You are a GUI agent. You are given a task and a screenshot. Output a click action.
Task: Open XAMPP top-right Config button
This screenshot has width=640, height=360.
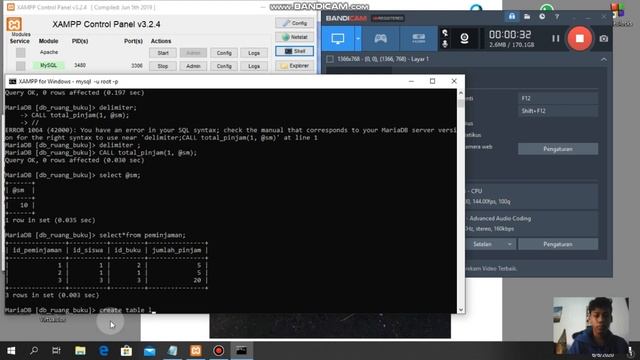[x=295, y=23]
